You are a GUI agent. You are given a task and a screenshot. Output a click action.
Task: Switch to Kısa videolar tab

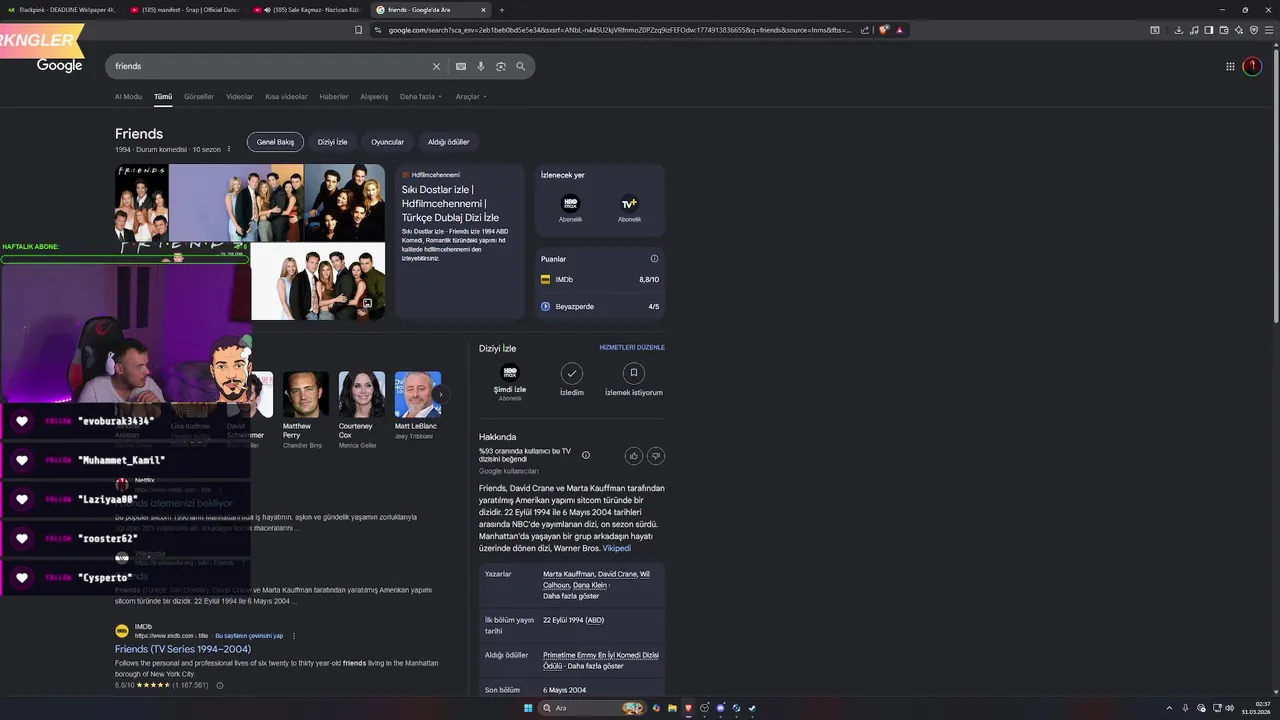[x=286, y=97]
